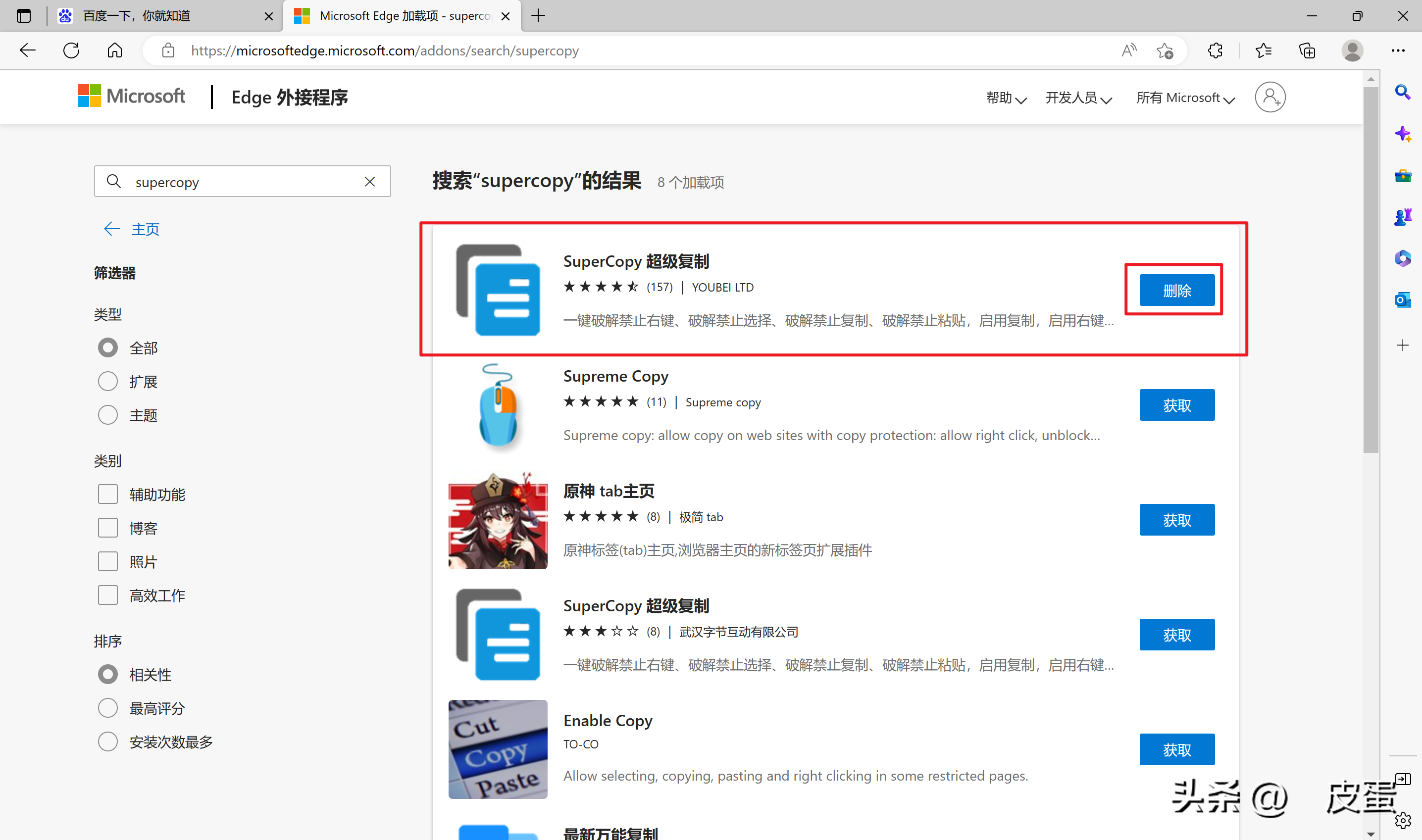Open Edge 外接程序 home heading

pyautogui.click(x=289, y=98)
